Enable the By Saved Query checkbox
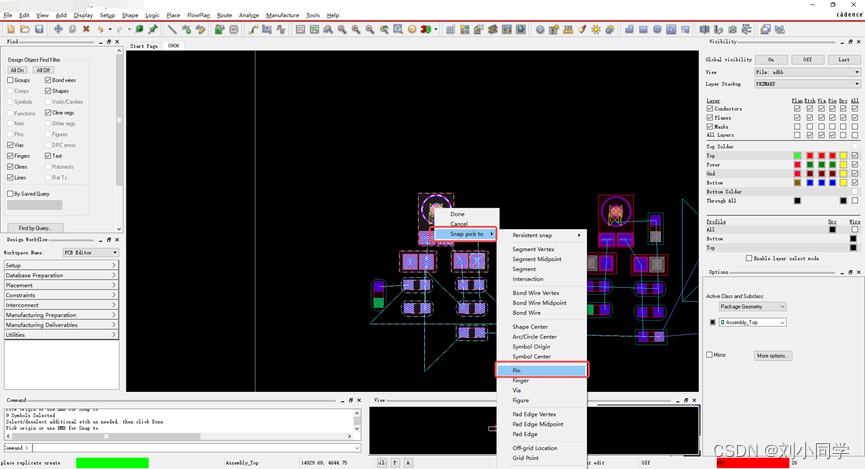The width and height of the screenshot is (865, 469). 11,194
